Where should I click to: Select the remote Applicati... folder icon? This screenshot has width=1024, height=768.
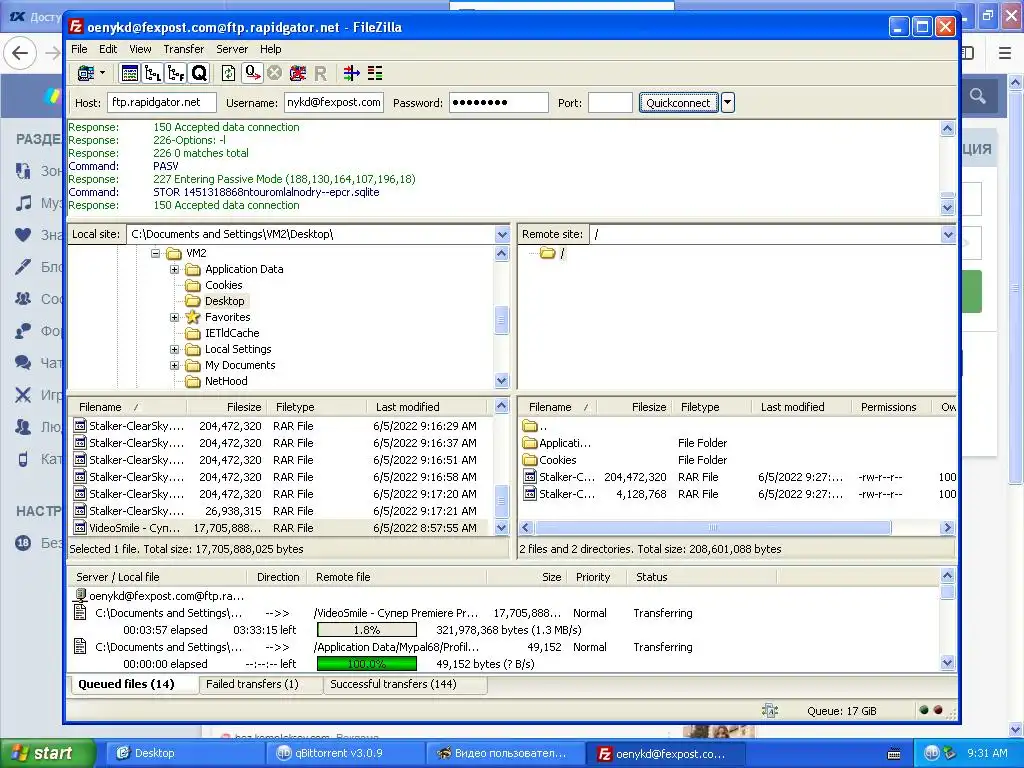[x=530, y=443]
